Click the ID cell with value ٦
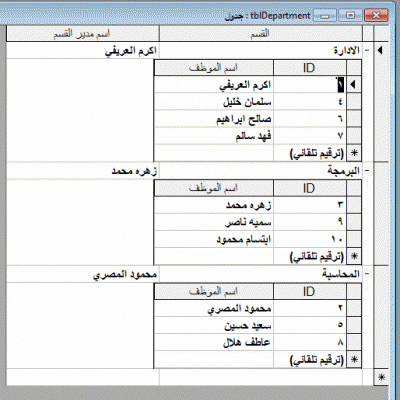Image resolution: width=400 pixels, height=400 pixels. pyautogui.click(x=310, y=119)
